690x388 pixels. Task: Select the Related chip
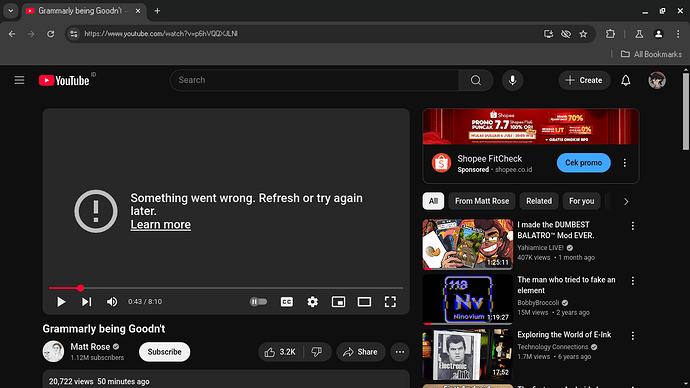coord(539,201)
